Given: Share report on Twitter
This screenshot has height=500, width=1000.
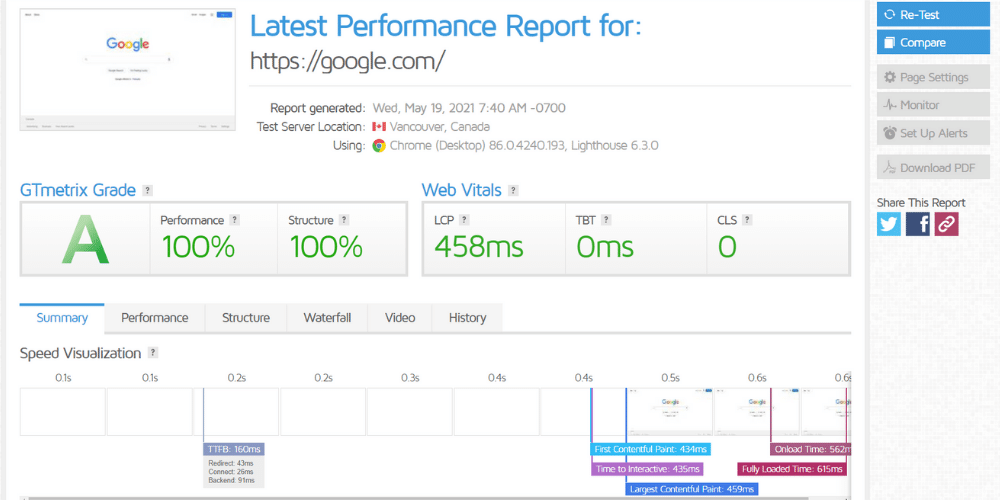Looking at the screenshot, I should pos(889,224).
